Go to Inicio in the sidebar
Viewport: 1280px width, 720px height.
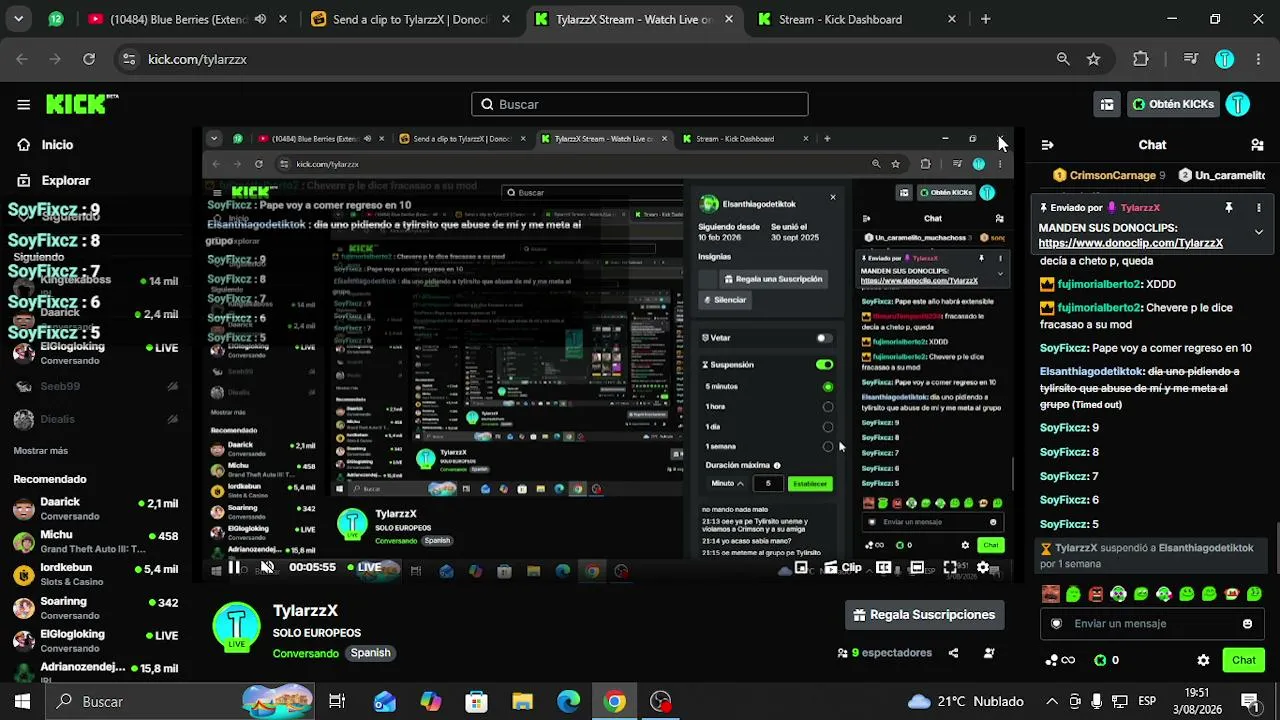tap(45, 145)
